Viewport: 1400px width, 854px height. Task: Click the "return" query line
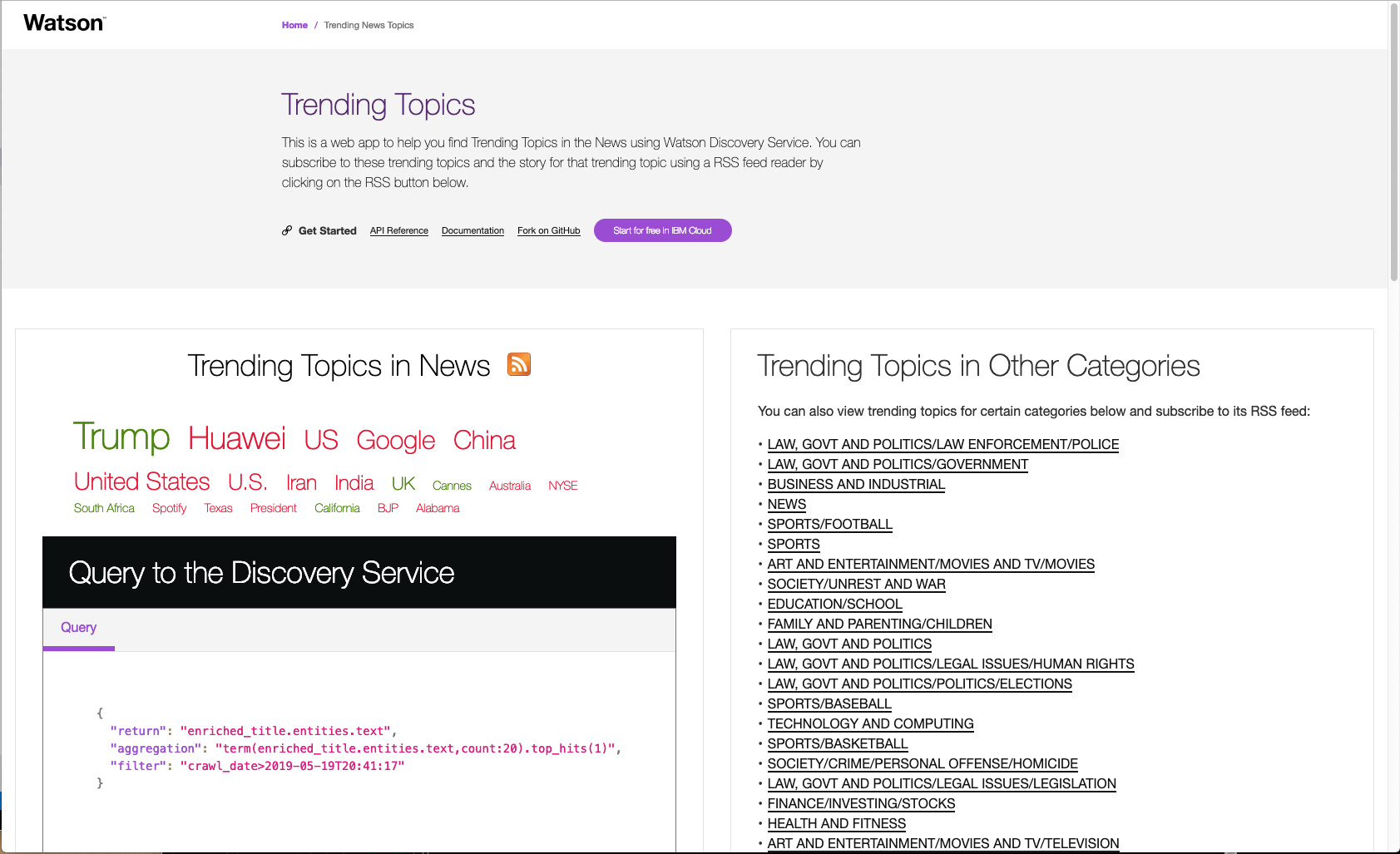point(254,731)
